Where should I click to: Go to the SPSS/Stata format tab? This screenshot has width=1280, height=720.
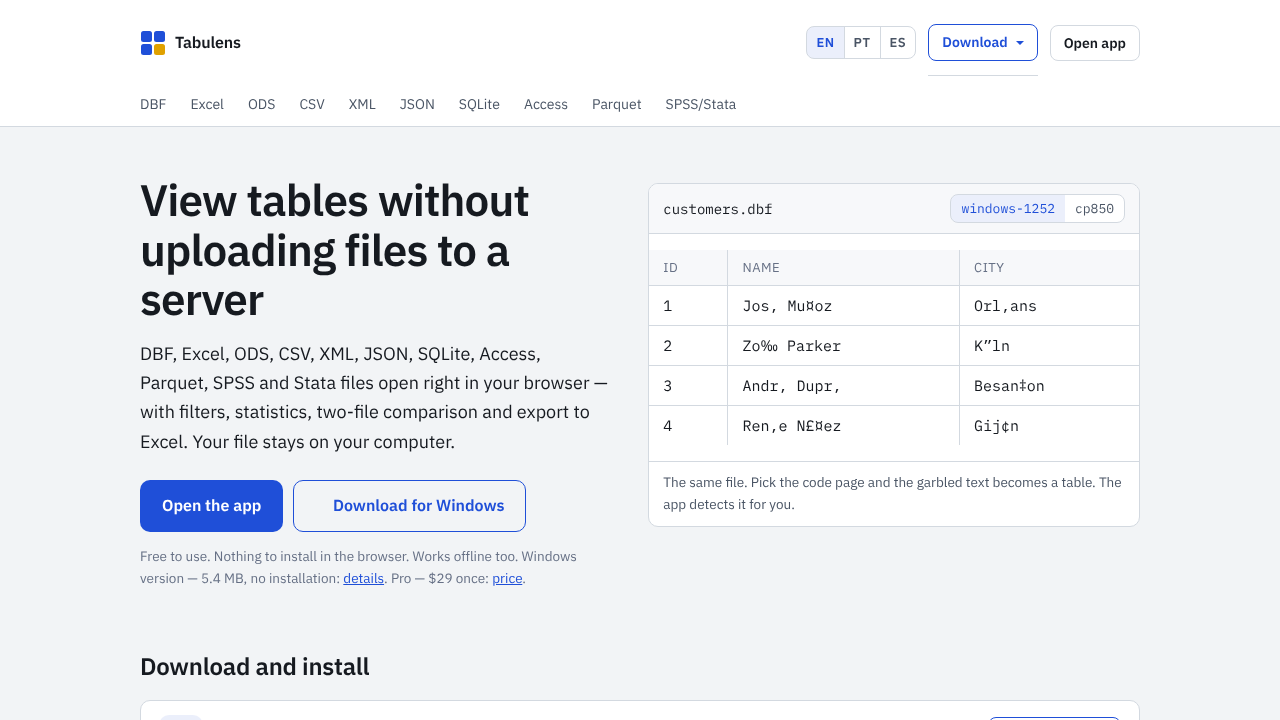pyautogui.click(x=701, y=104)
